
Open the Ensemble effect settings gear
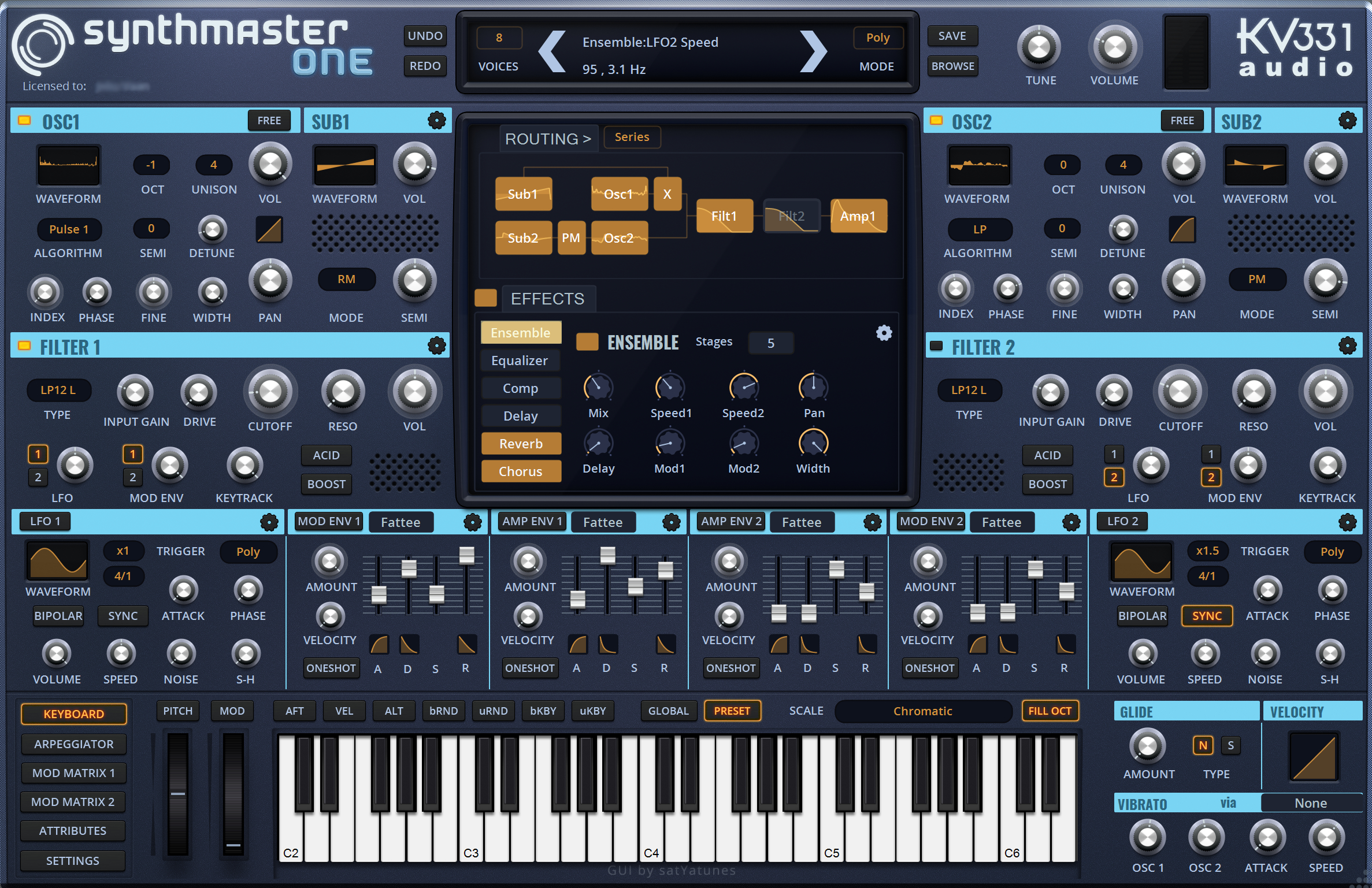point(883,333)
